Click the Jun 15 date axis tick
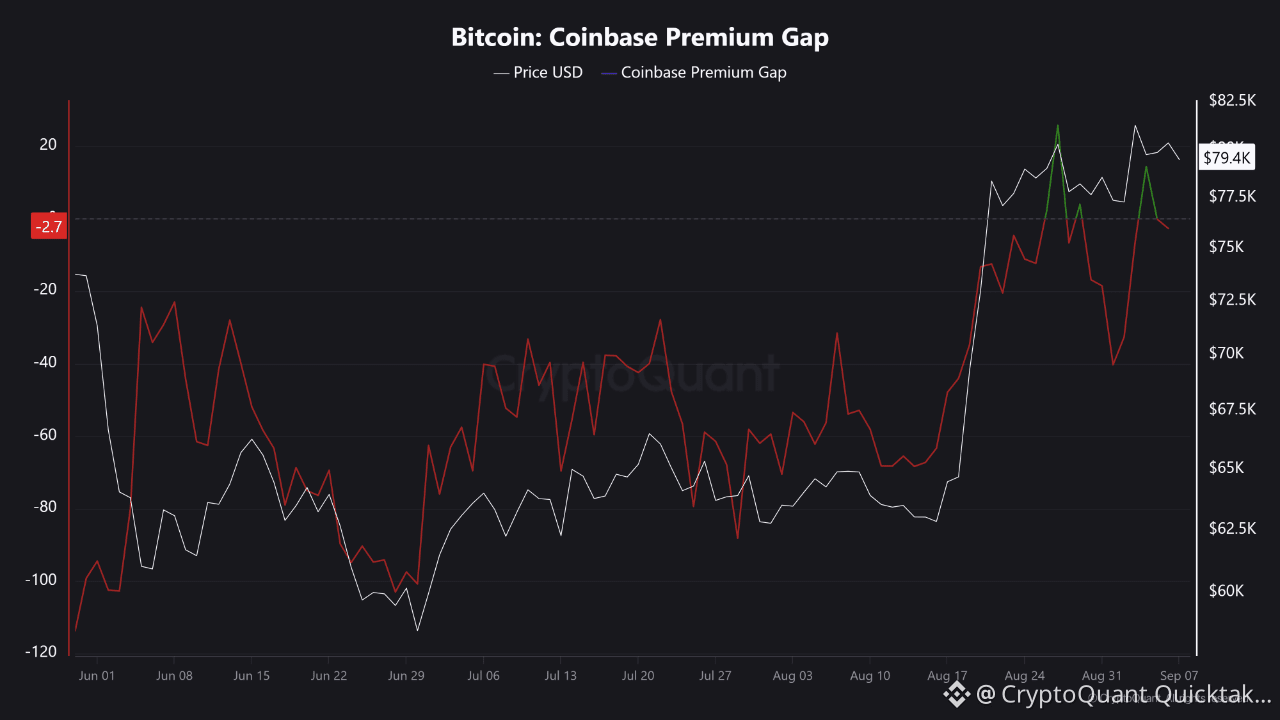This screenshot has height=720, width=1280. click(252, 676)
